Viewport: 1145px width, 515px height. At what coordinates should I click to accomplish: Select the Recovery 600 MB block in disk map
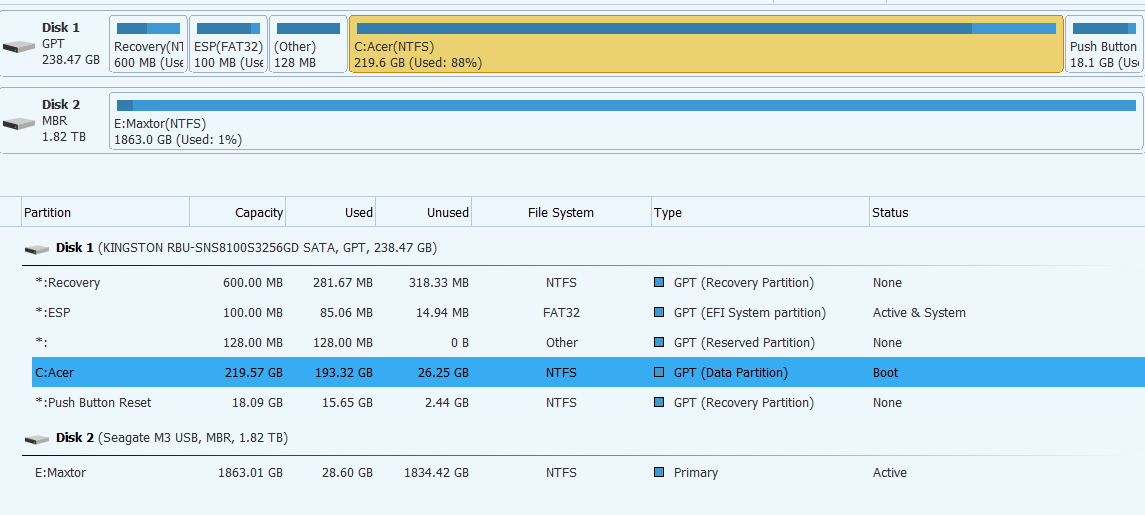pos(148,45)
